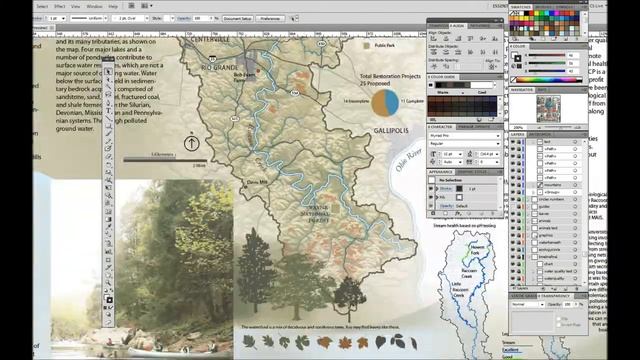Hide the mountains layer eye icon
640x360 pixels.
(512, 185)
